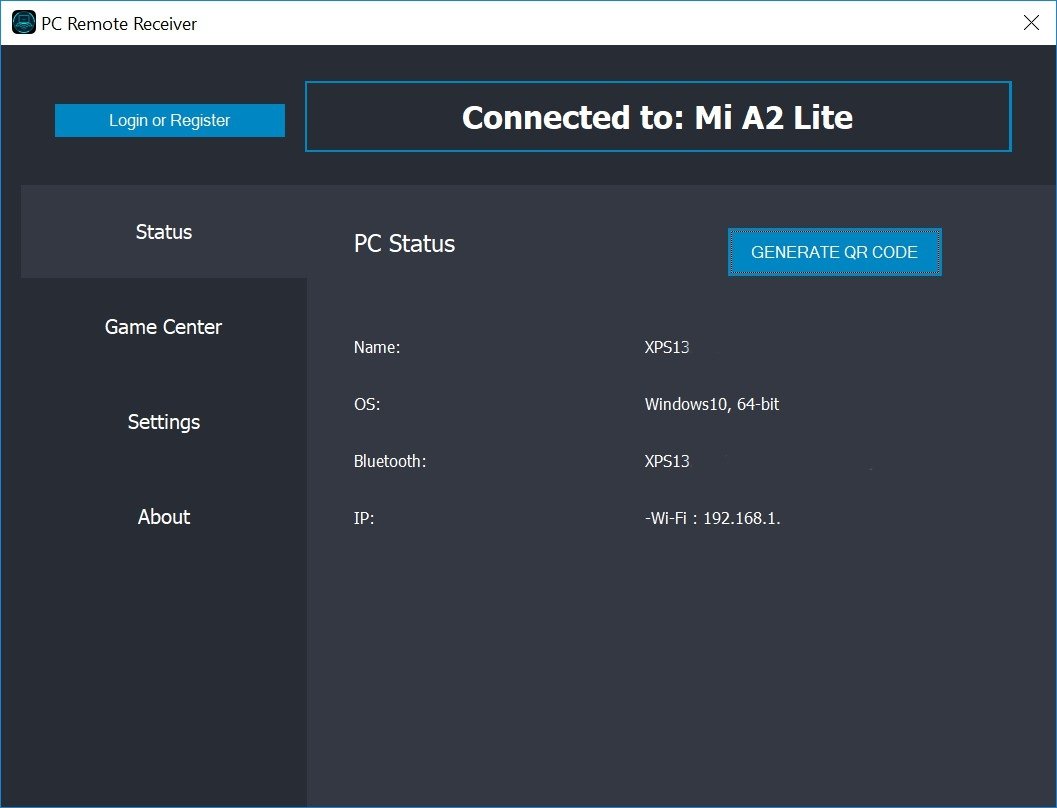
Task: Select the 'IP:' label
Action: [363, 518]
